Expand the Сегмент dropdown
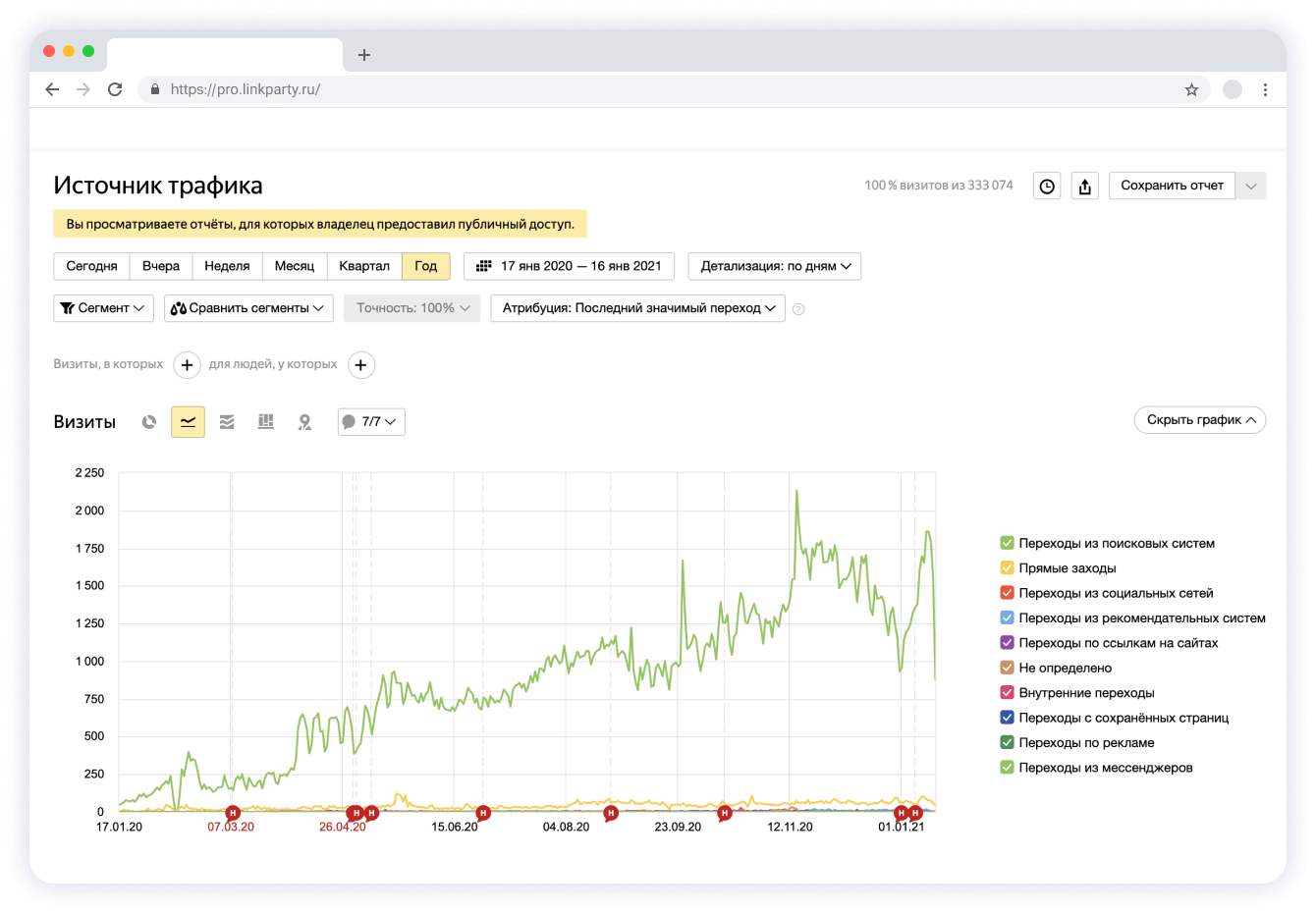Screen dimensions: 1316x913 pyautogui.click(x=103, y=308)
